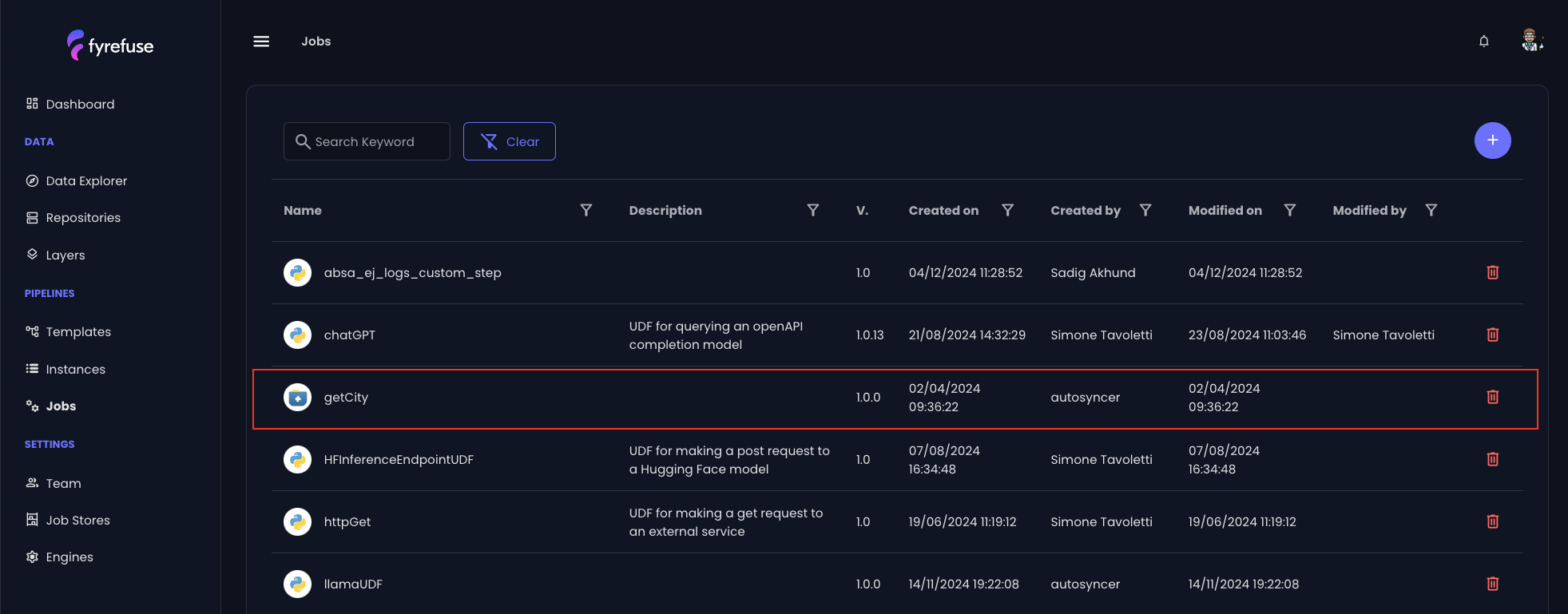
Task: Open Data Explorer from sidebar
Action: pos(86,181)
